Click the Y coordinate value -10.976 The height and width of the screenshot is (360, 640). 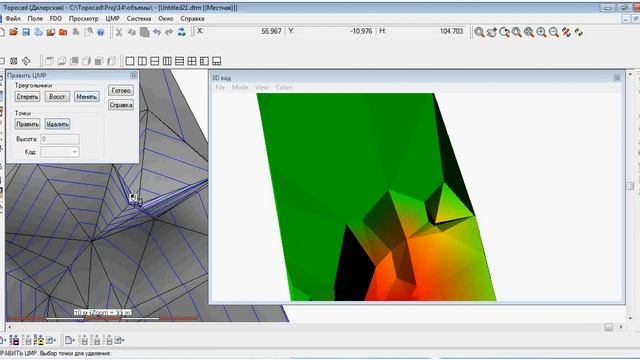[361, 31]
